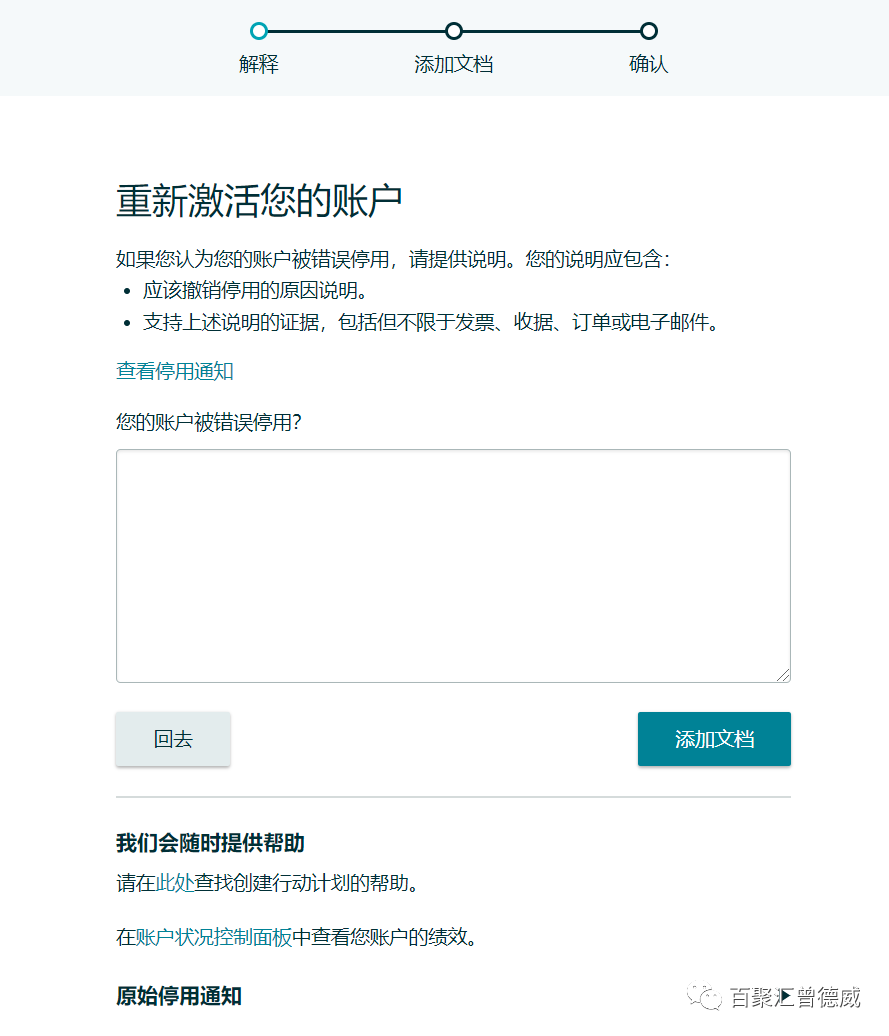Click the 您的账户被错误停用? field label
This screenshot has height=1036, width=889.
pyautogui.click(x=209, y=422)
